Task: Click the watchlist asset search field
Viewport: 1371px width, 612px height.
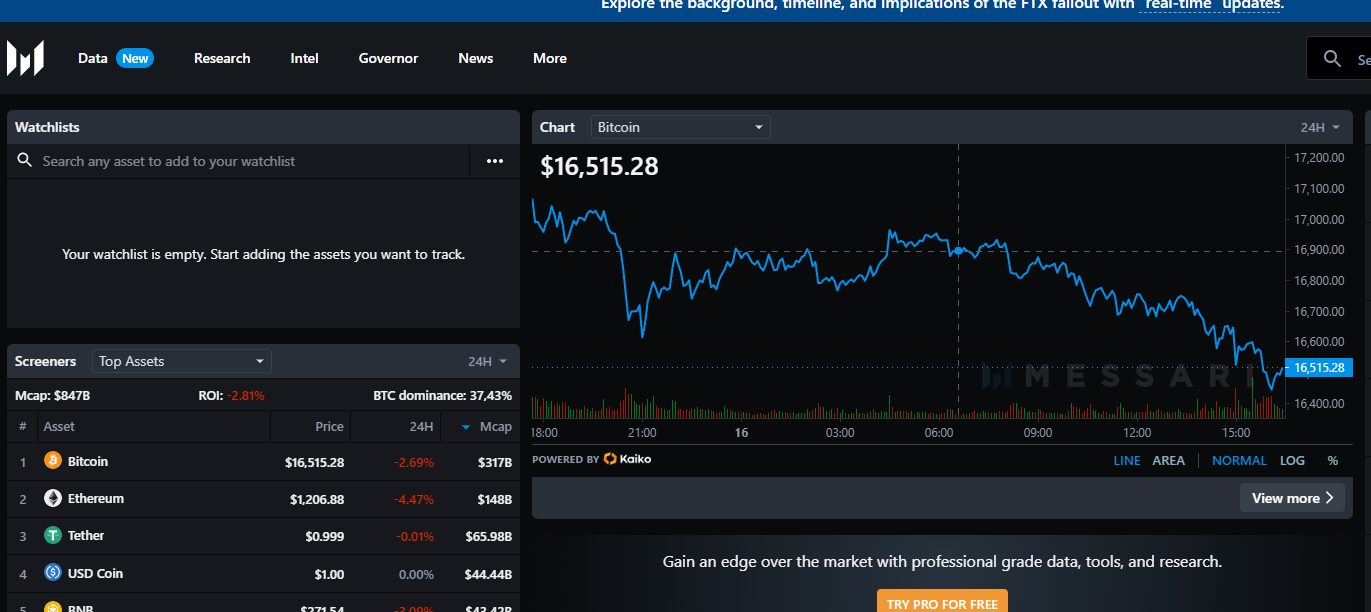Action: (x=250, y=161)
